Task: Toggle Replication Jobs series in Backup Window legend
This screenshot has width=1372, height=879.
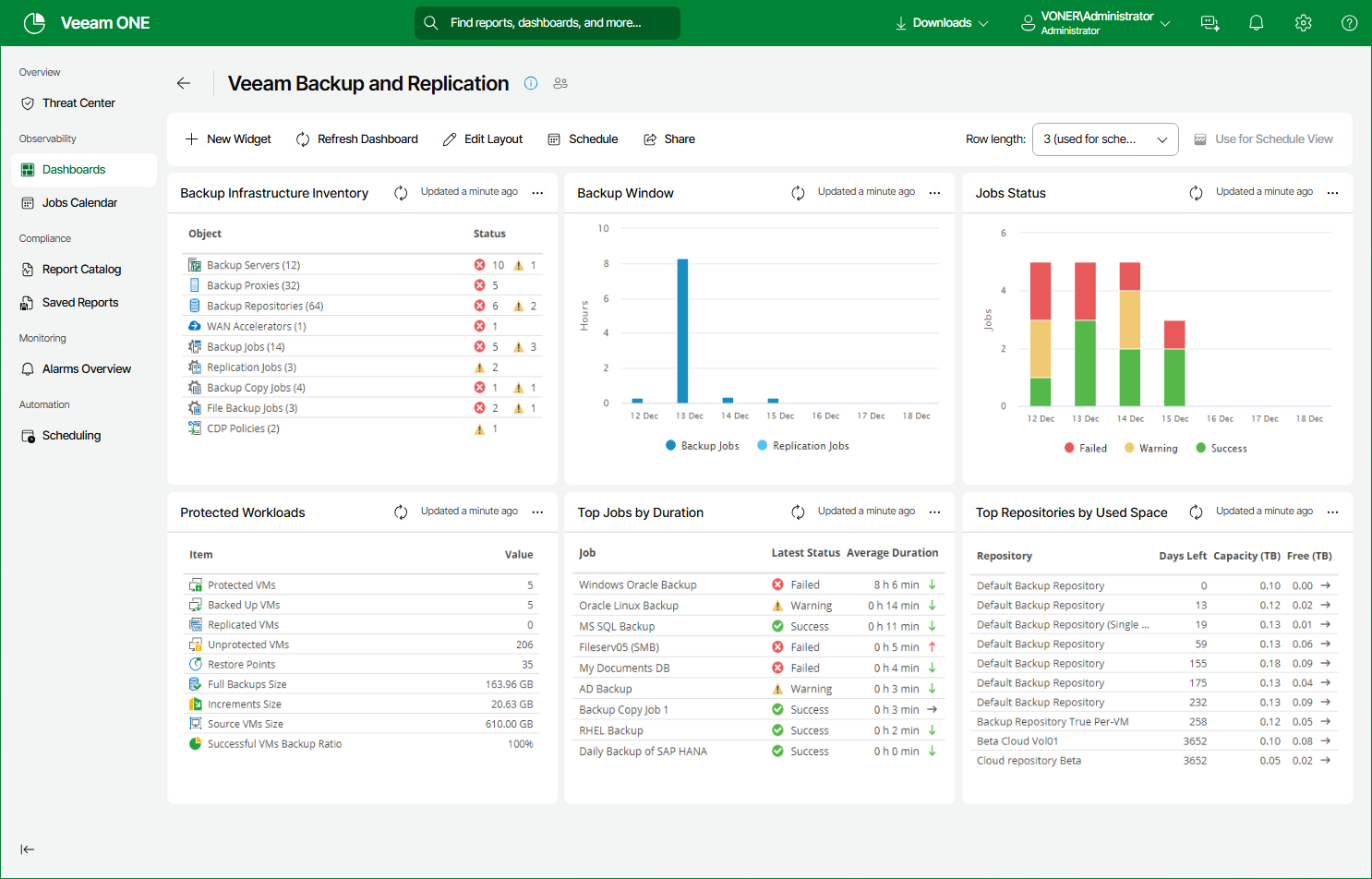Action: pos(803,445)
